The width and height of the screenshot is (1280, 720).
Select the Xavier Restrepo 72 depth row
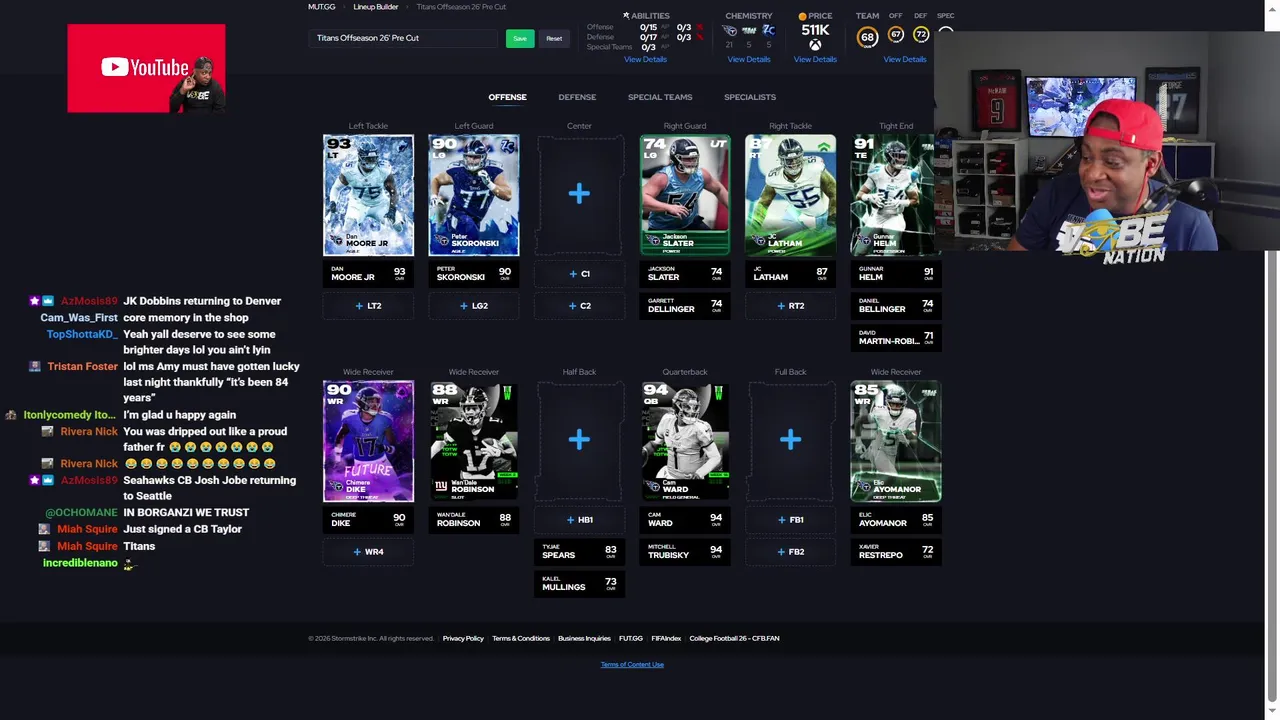(896, 551)
